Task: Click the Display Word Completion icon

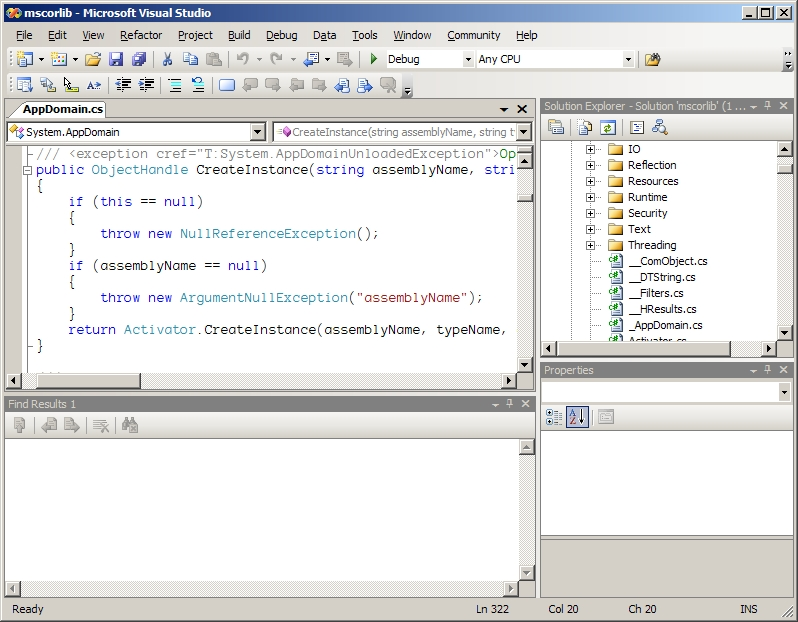Action: tap(94, 85)
